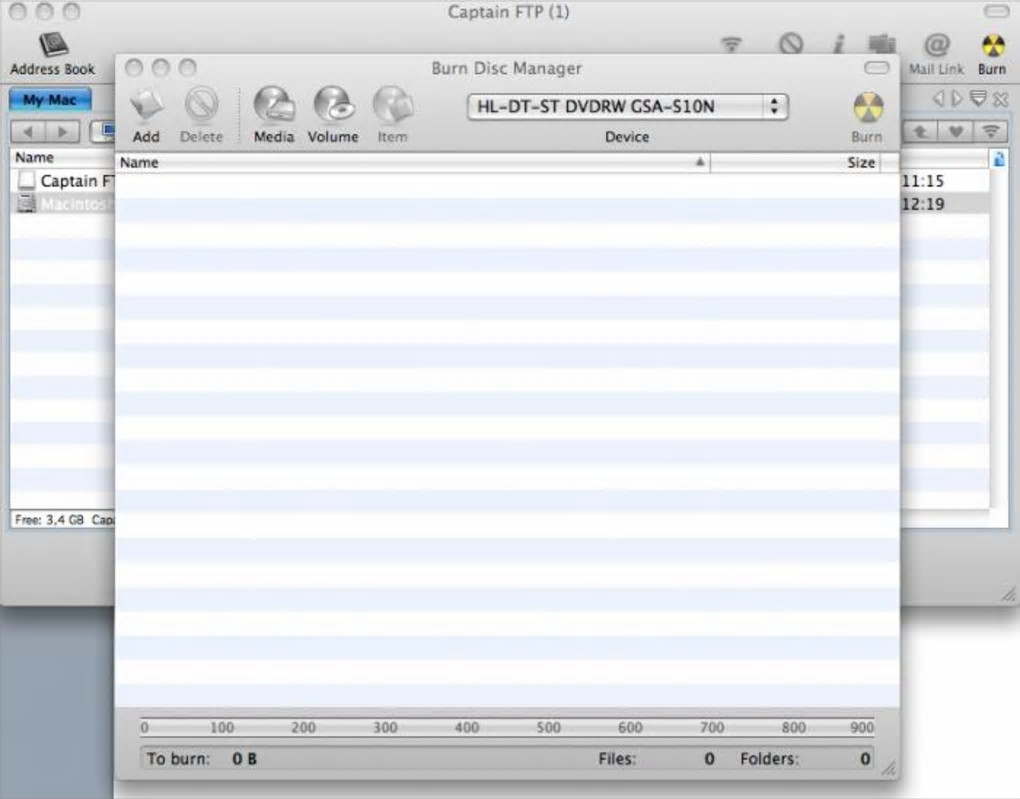Click the blue lock icon in Captain FTP
1020x799 pixels.
click(x=999, y=159)
